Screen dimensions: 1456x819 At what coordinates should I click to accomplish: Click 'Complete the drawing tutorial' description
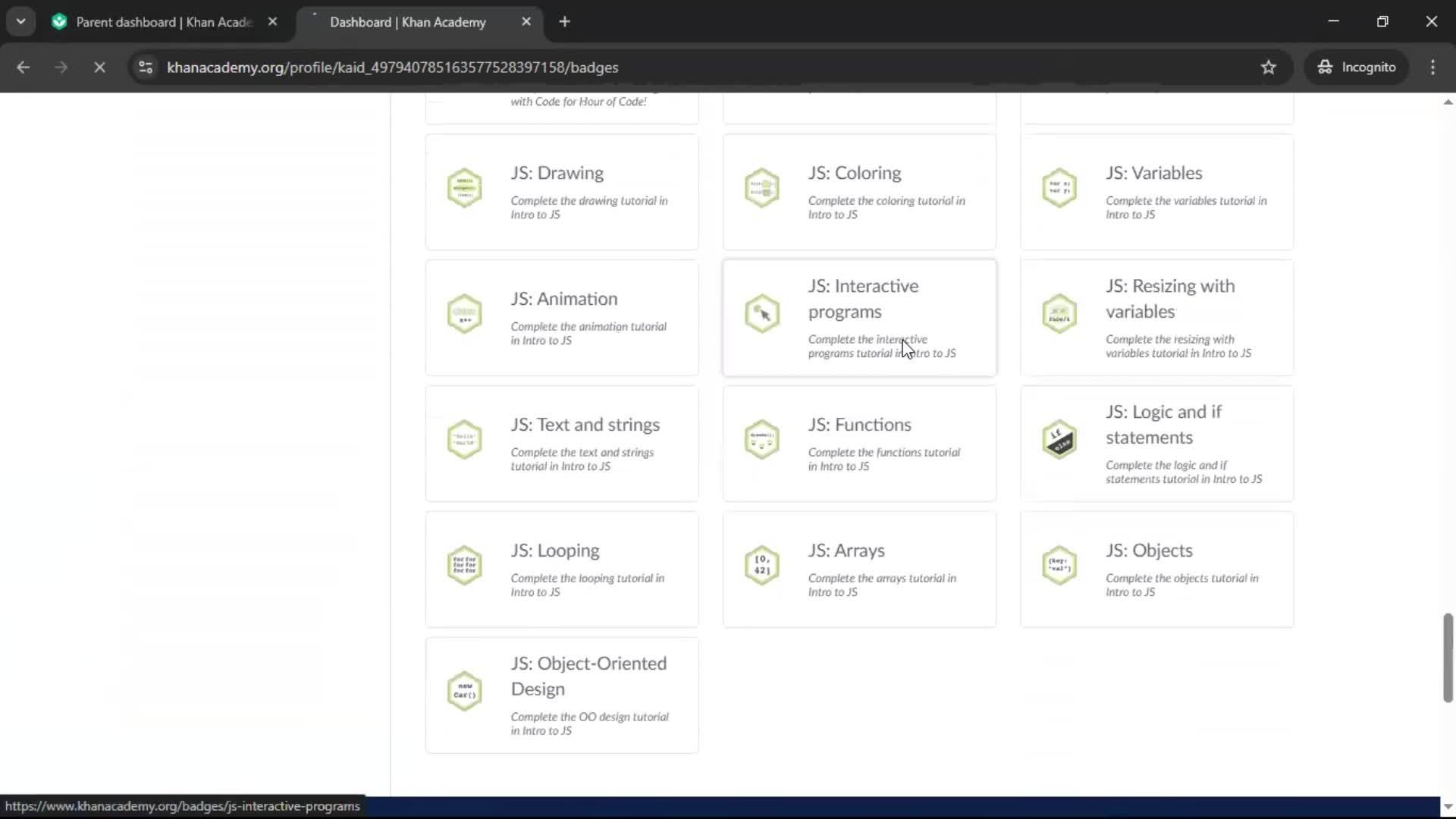point(588,208)
